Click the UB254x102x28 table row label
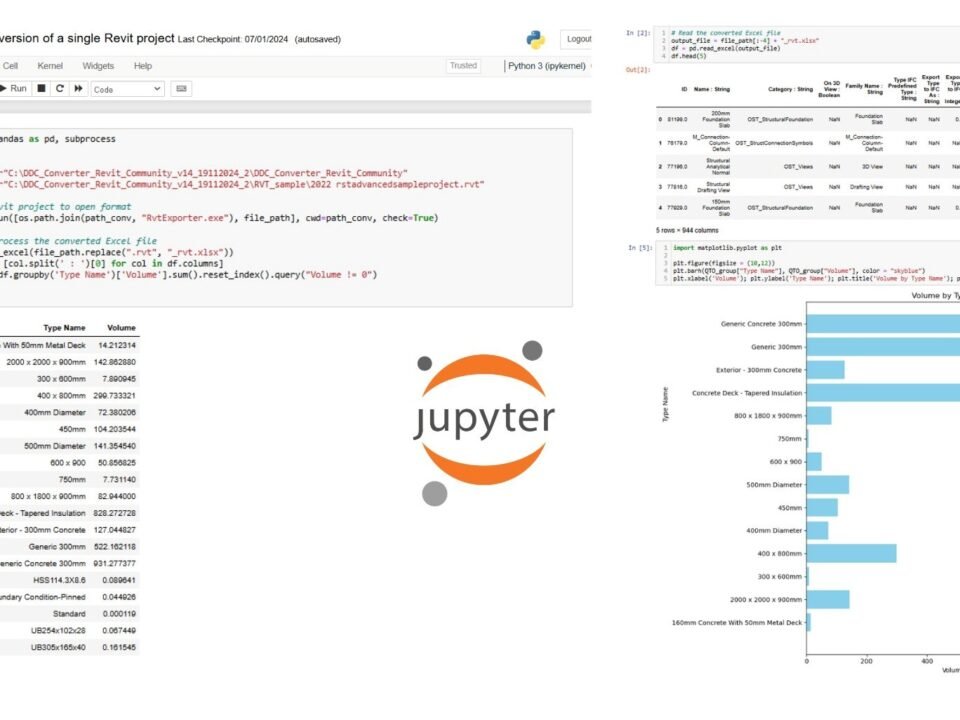960x720 pixels. point(58,631)
